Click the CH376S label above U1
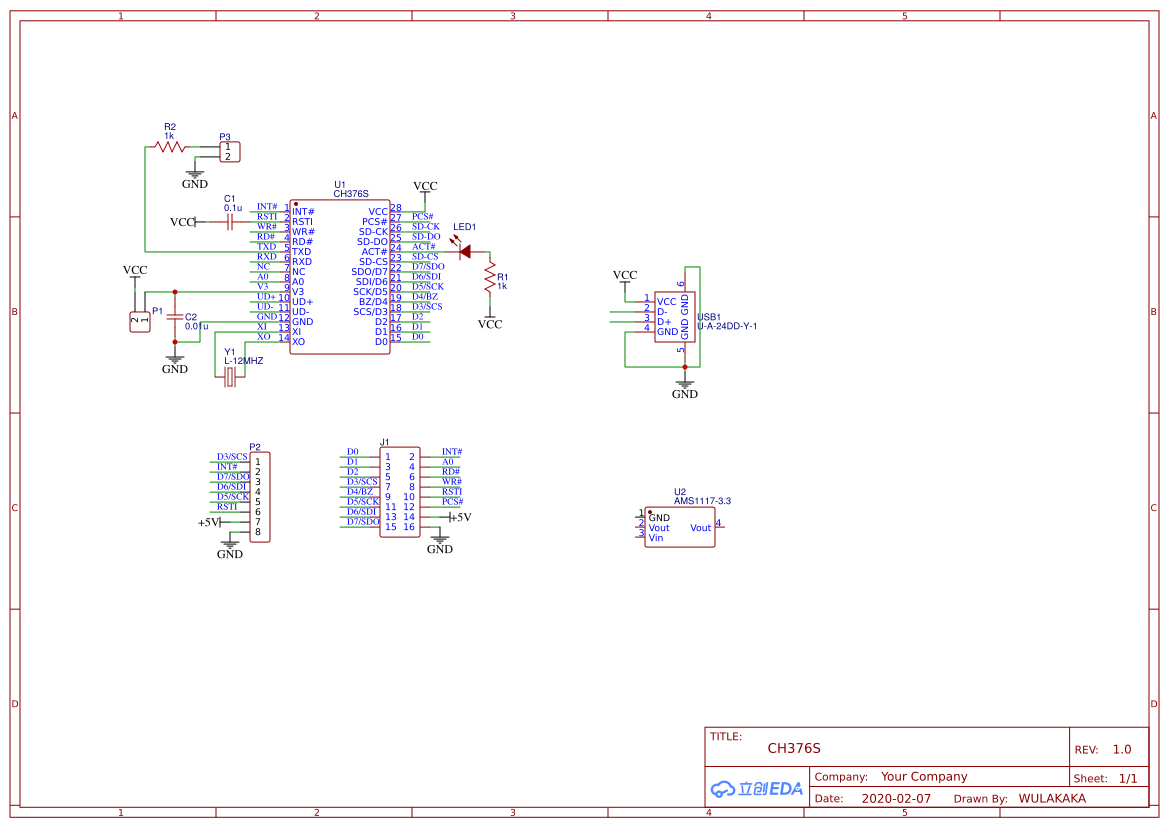This screenshot has width=1169, height=828. 350,194
